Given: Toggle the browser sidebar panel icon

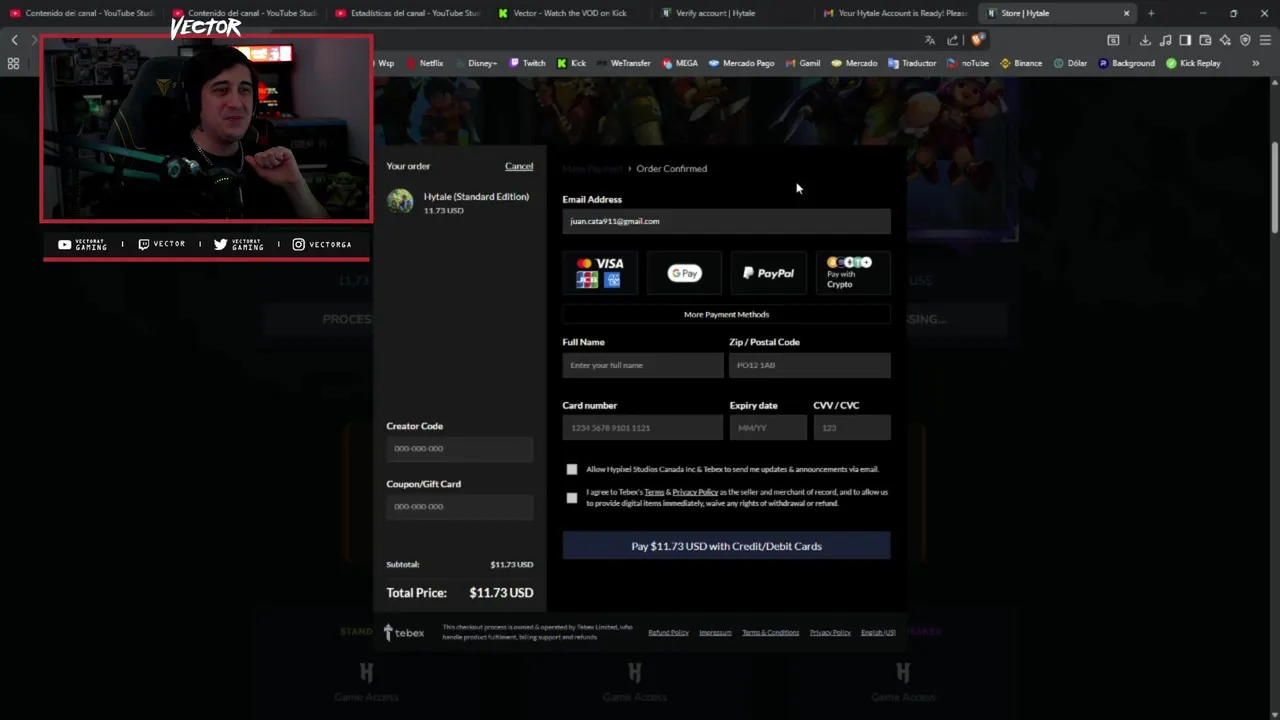Looking at the screenshot, I should (1185, 40).
